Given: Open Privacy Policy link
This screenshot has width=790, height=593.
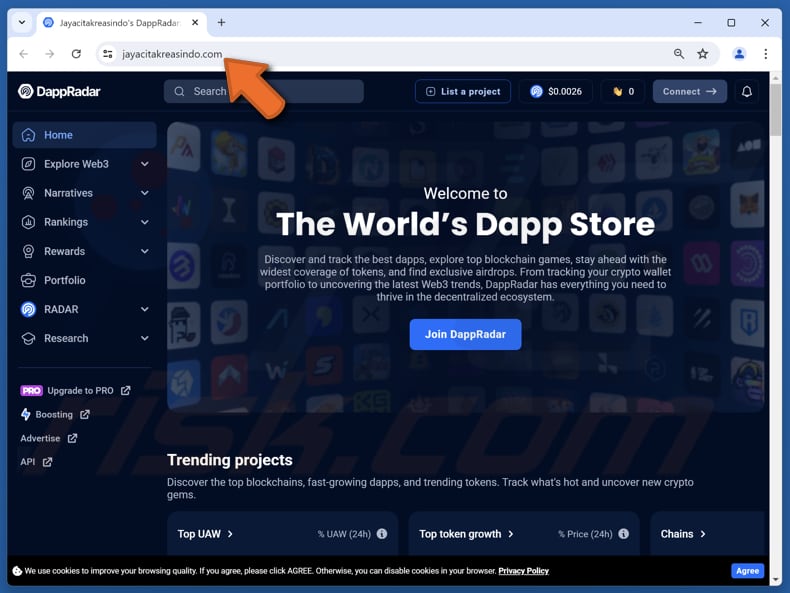Looking at the screenshot, I should pos(523,571).
